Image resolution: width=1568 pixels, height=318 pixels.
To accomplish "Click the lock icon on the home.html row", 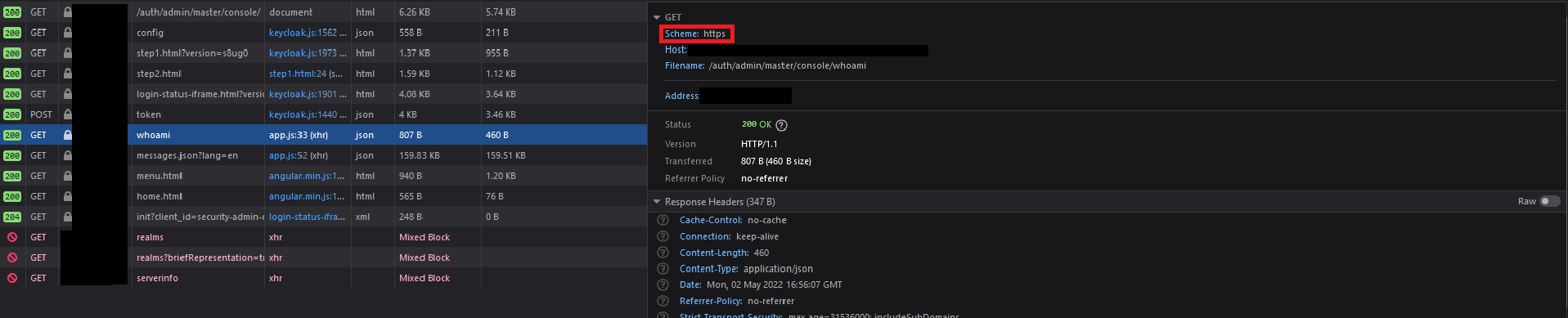I will (67, 196).
